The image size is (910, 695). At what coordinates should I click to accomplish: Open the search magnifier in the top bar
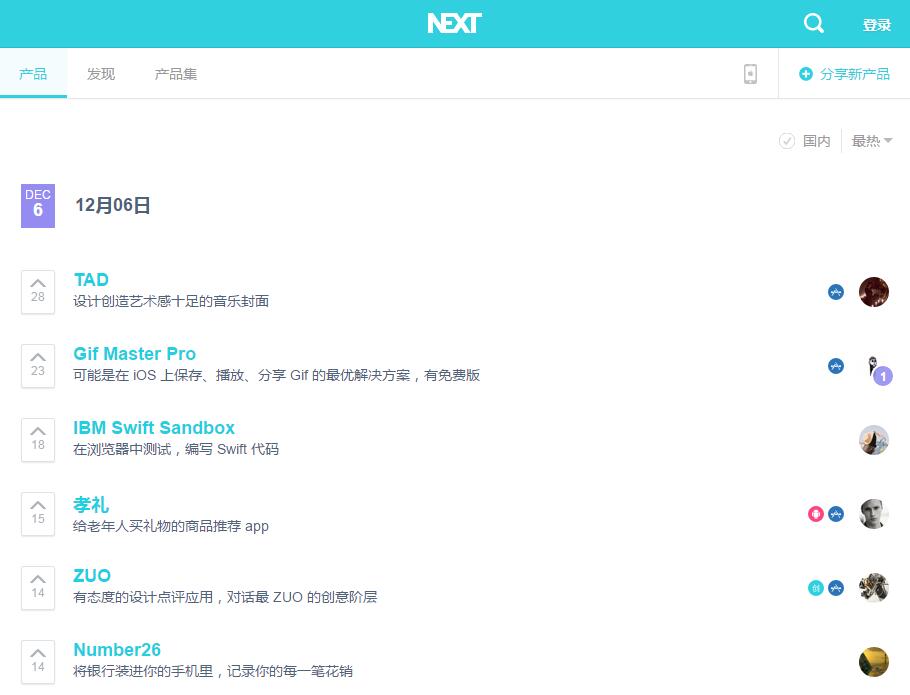[813, 23]
